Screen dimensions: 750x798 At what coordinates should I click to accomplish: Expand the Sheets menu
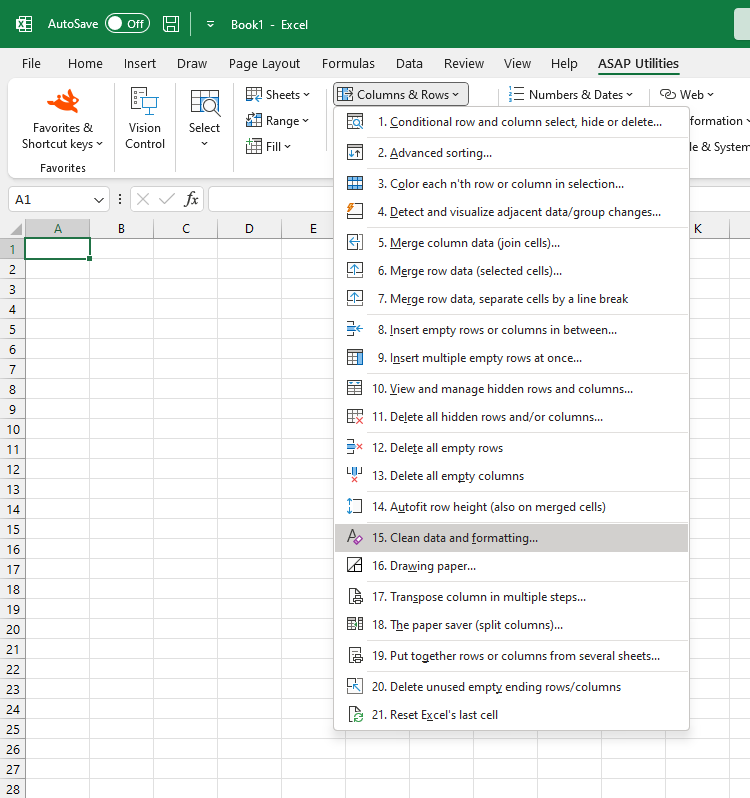[278, 95]
